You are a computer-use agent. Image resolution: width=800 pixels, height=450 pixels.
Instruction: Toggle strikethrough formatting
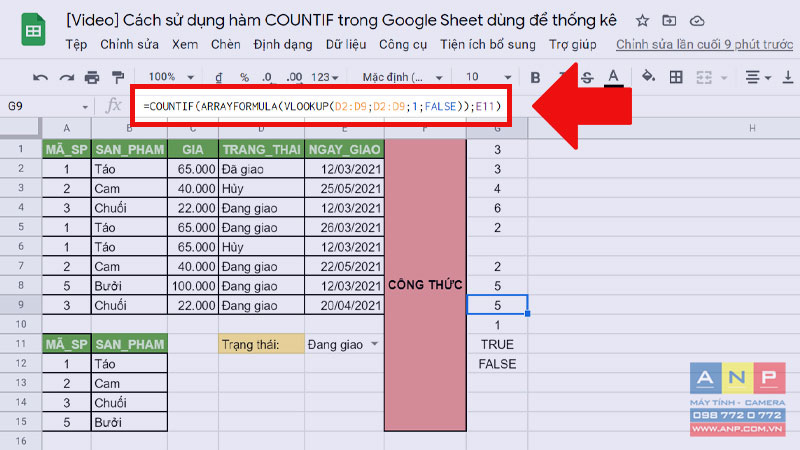coord(587,78)
